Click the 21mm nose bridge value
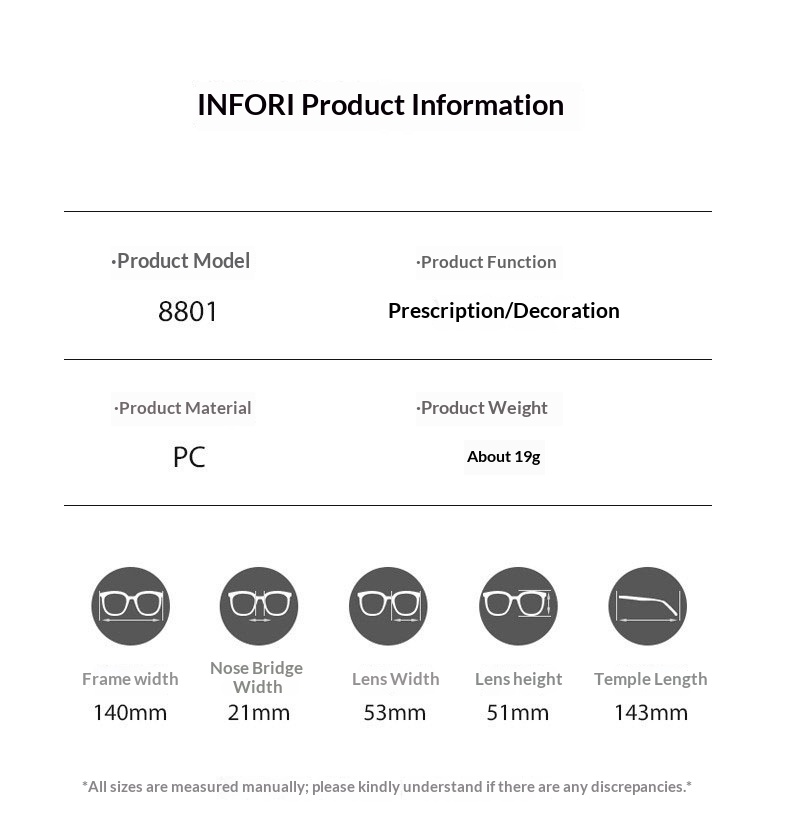Image resolution: width=790 pixels, height=837 pixels. [259, 713]
